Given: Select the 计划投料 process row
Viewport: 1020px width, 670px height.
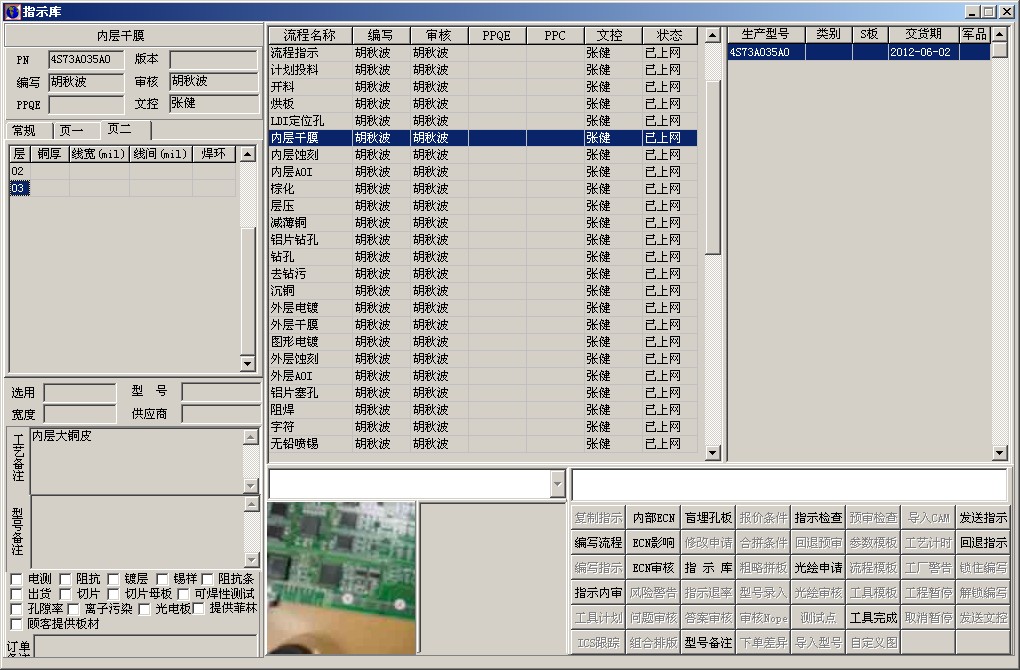Looking at the screenshot, I should [x=483, y=70].
